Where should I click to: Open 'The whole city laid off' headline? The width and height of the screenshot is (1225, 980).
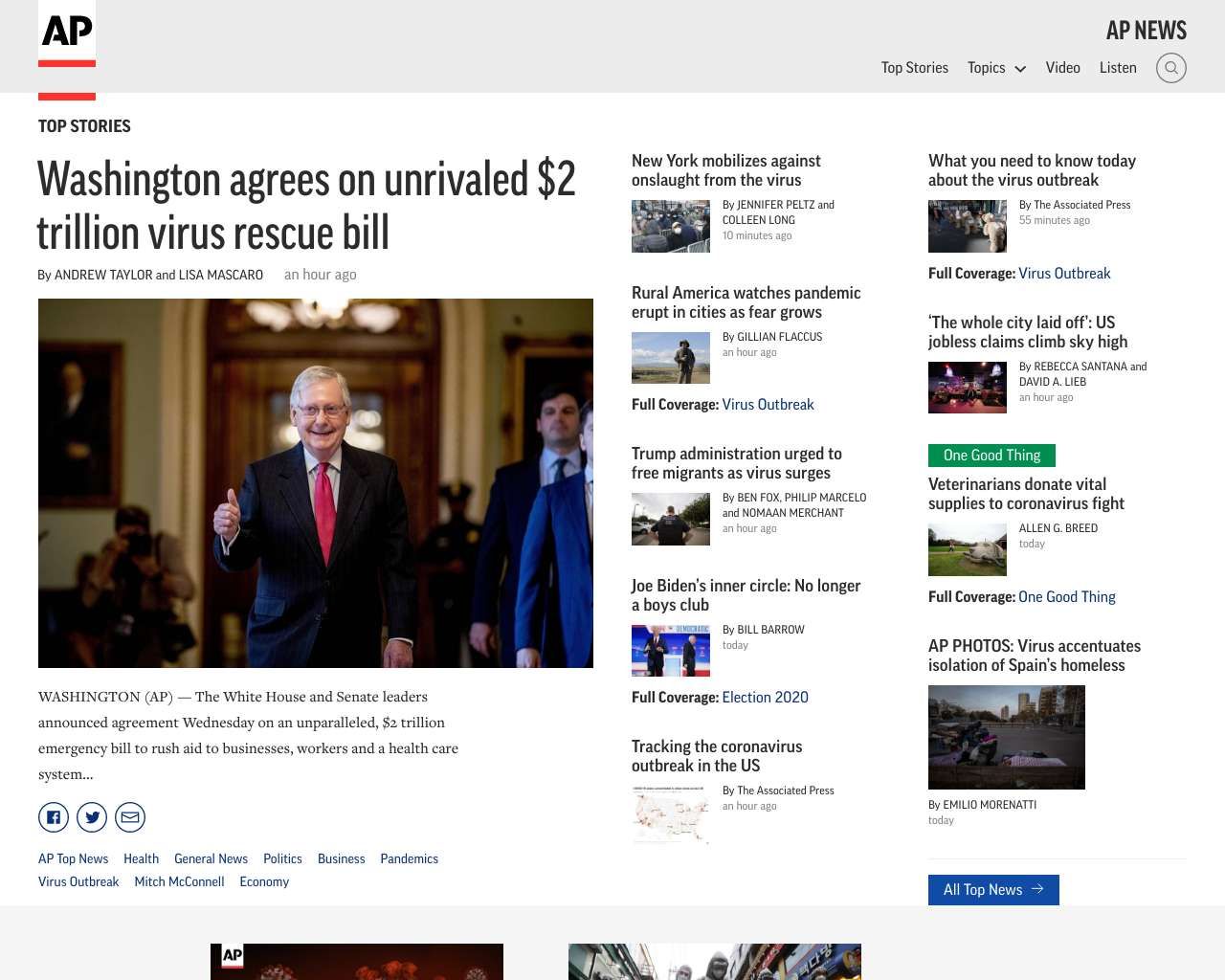(1028, 332)
